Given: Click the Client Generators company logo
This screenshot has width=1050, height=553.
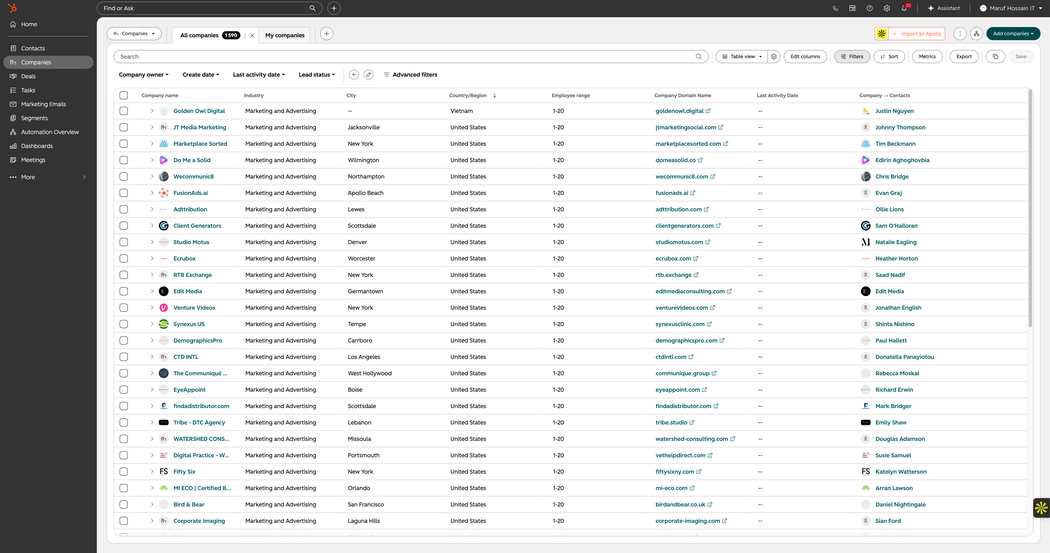Looking at the screenshot, I should (x=163, y=226).
